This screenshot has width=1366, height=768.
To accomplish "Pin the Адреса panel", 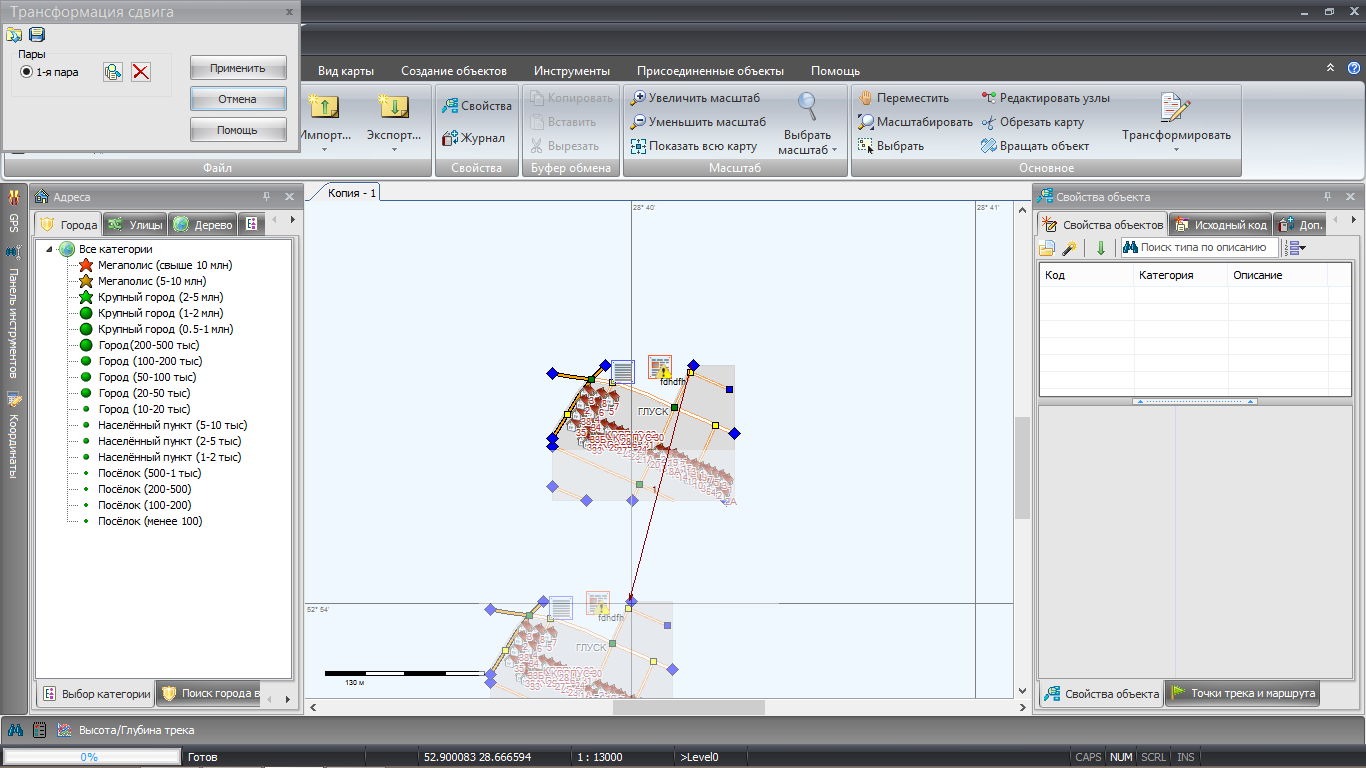I will tap(267, 197).
